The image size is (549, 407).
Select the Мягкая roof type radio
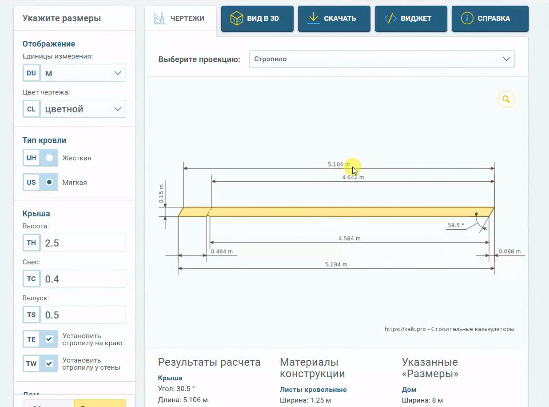click(x=49, y=182)
